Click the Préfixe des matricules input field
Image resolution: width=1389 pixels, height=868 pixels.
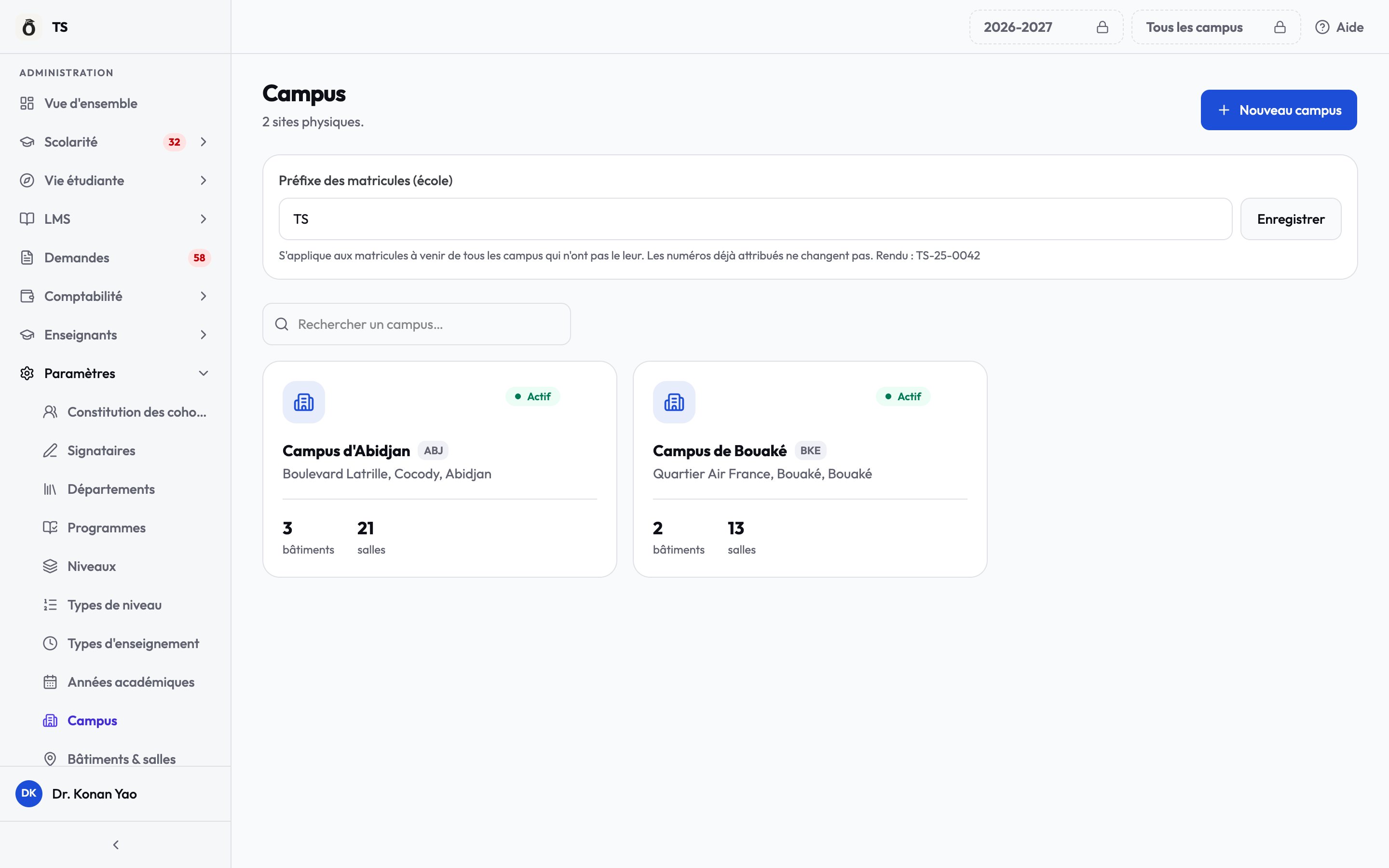755,219
